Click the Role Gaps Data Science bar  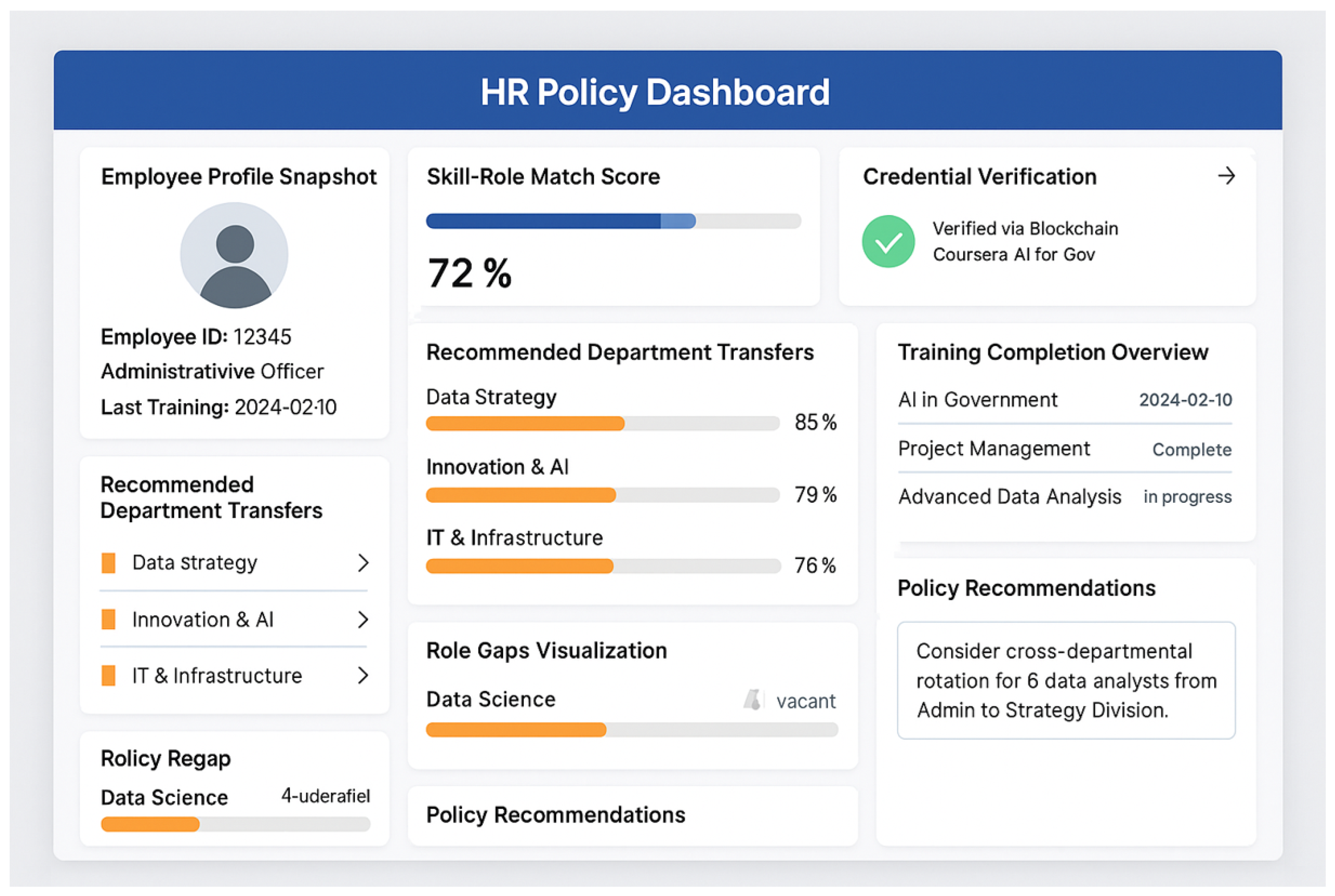(x=632, y=730)
